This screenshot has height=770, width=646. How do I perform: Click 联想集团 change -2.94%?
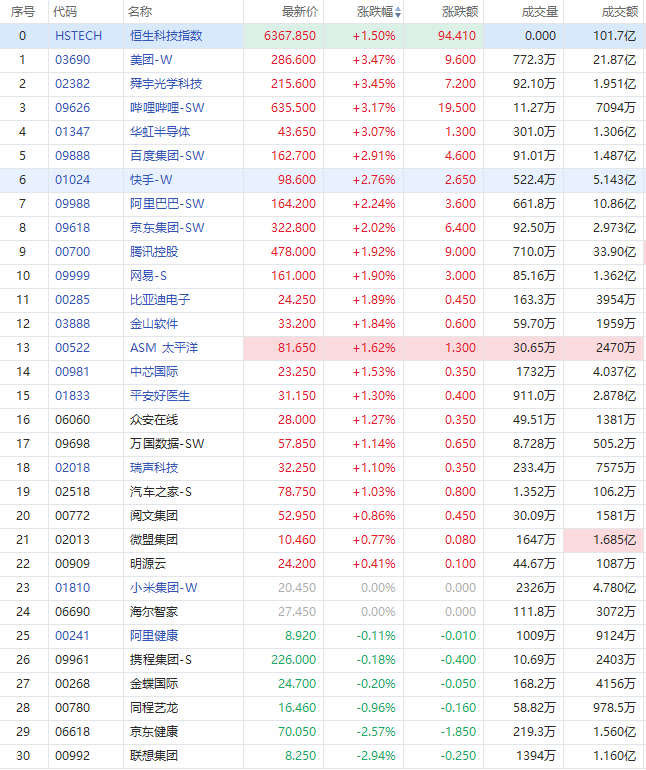click(376, 756)
